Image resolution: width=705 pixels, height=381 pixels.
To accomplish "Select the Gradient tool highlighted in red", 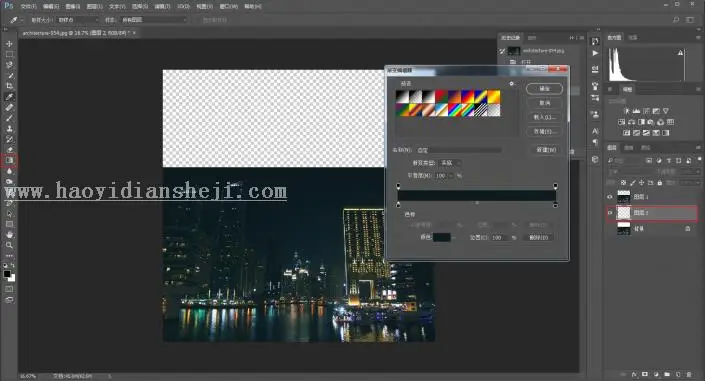I will (x=9, y=160).
